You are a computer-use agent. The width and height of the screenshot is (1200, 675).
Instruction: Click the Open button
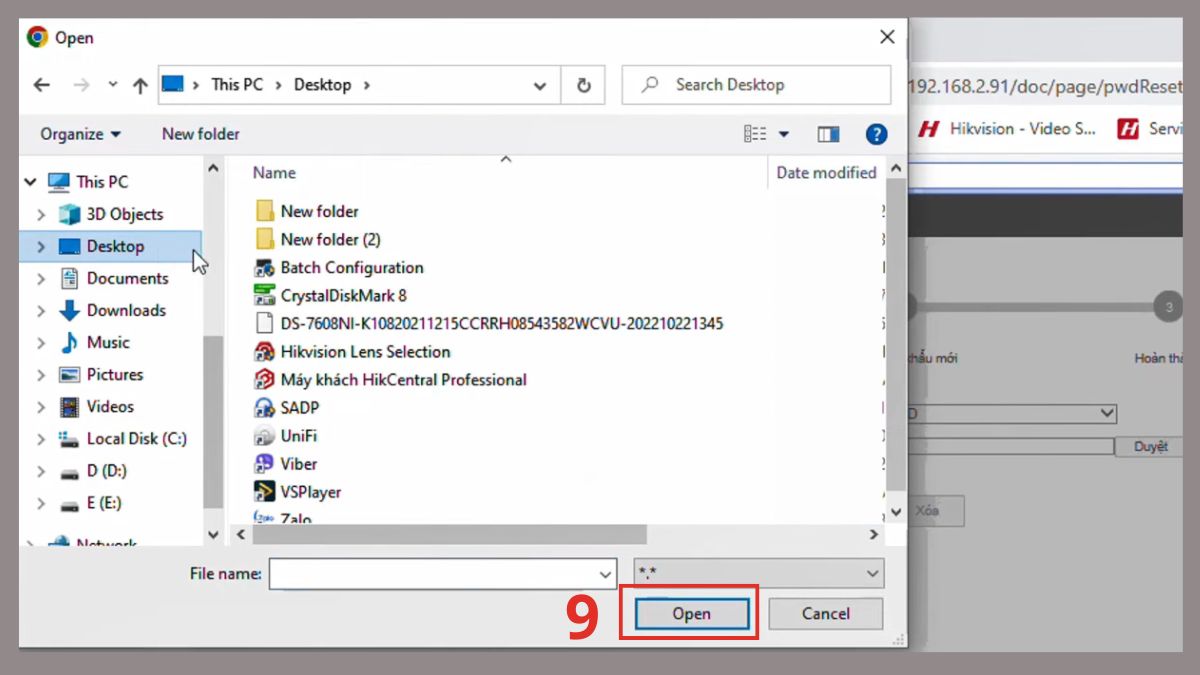(x=691, y=613)
